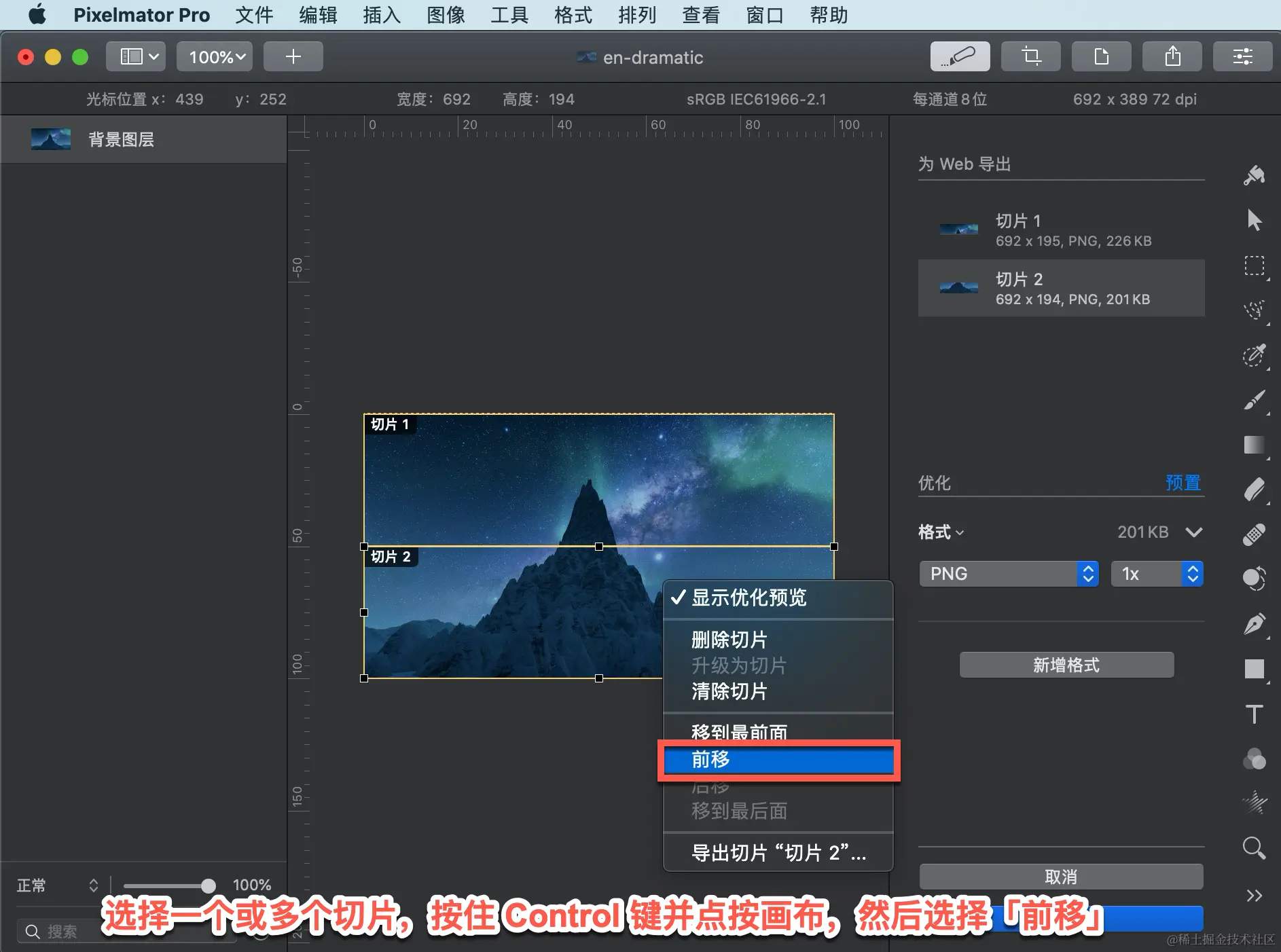This screenshot has height=952, width=1281.
Task: Open the Pixelmator Pro application menu
Action: tap(141, 15)
